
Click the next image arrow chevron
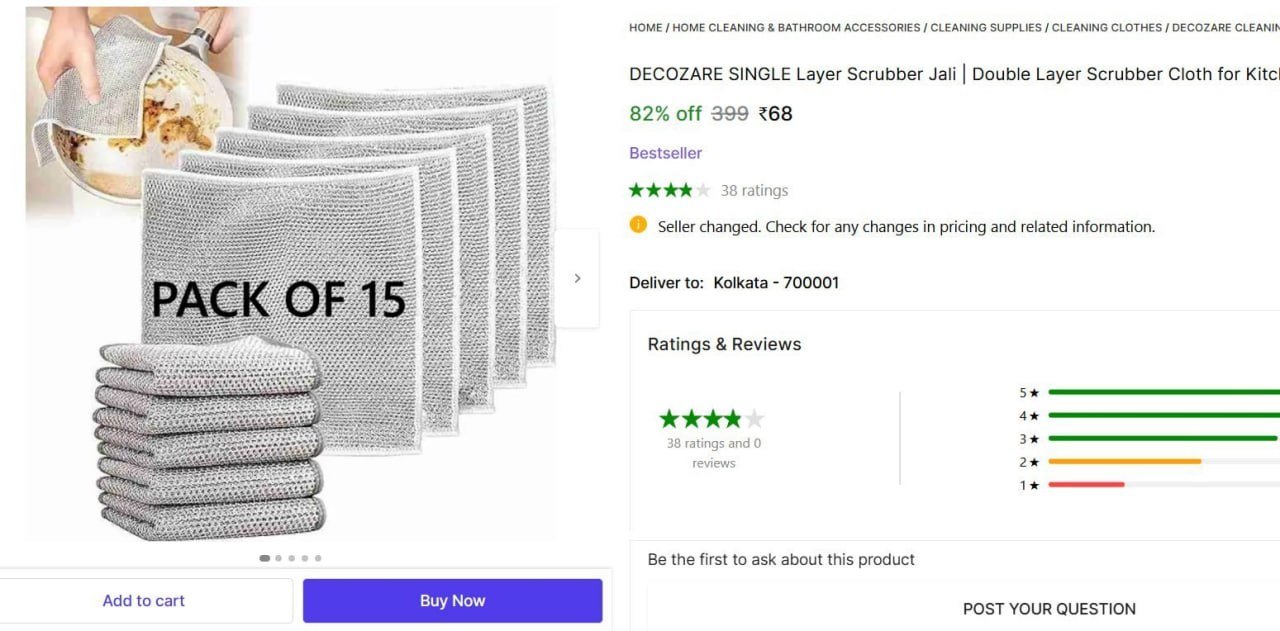(x=577, y=278)
